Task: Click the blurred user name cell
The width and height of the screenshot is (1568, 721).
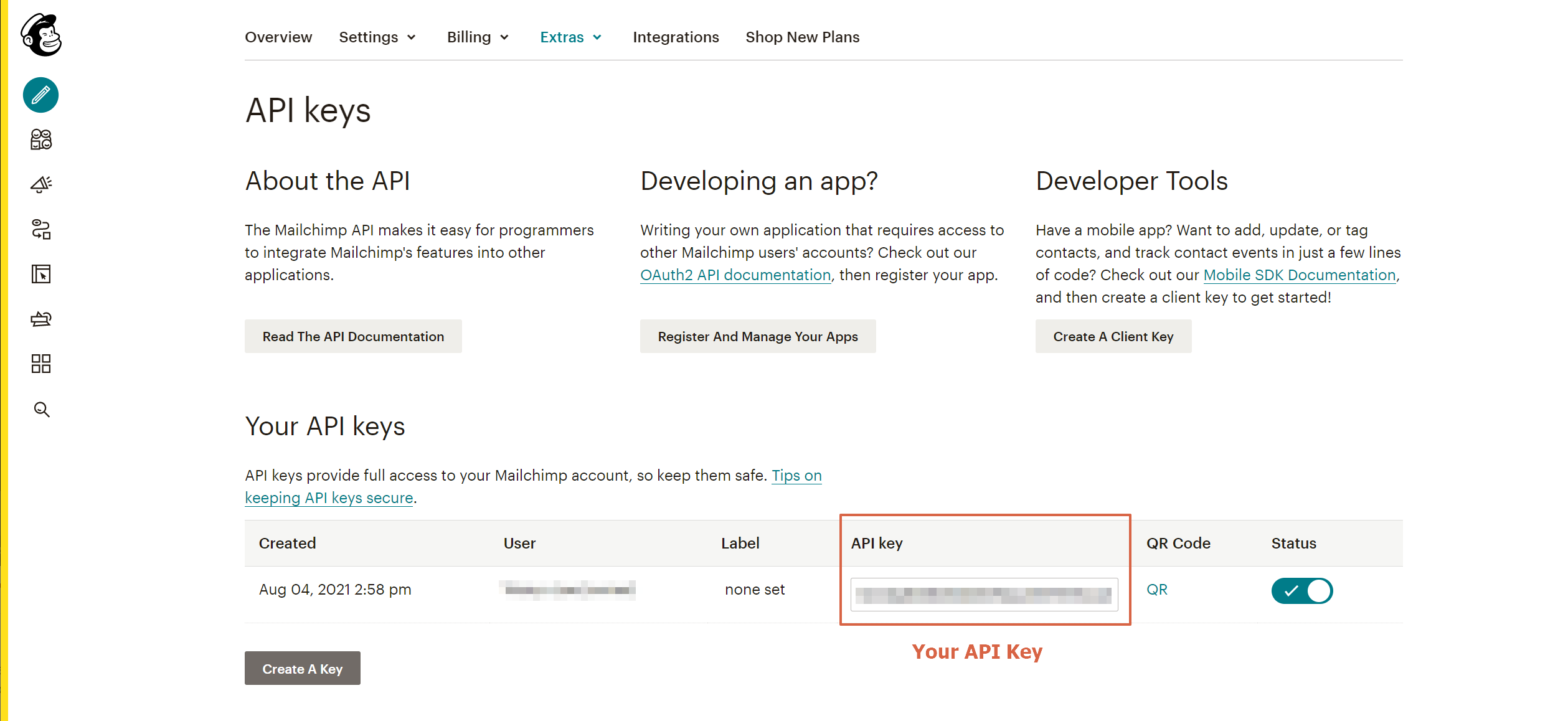Action: pos(567,590)
